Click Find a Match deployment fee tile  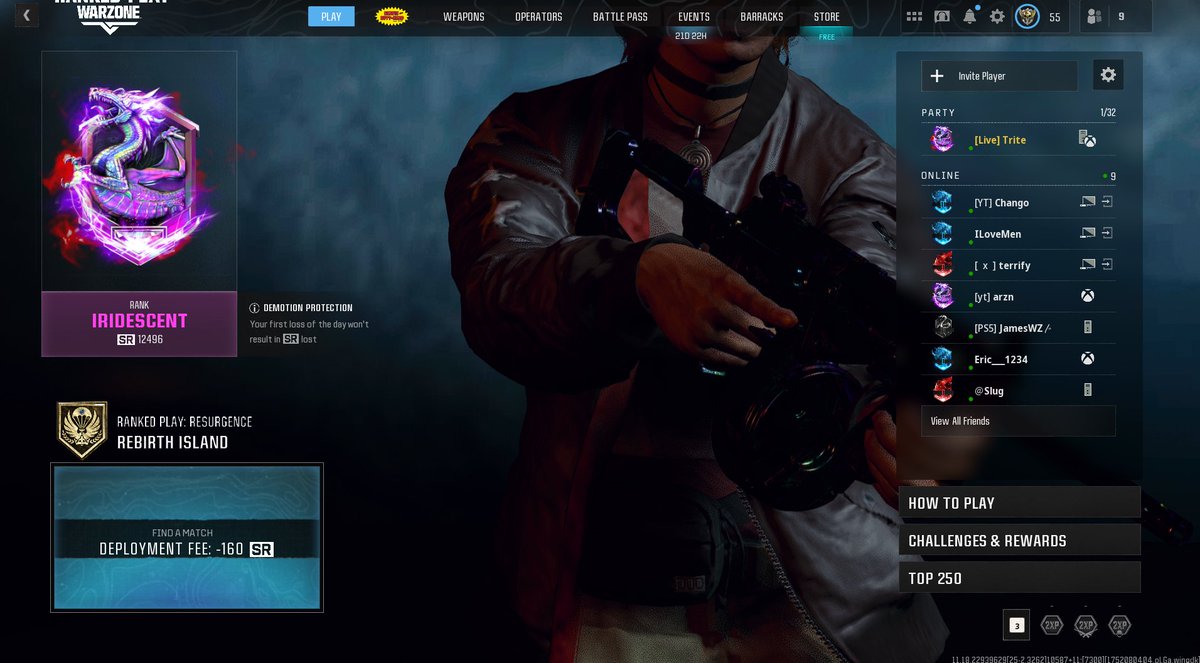[187, 537]
